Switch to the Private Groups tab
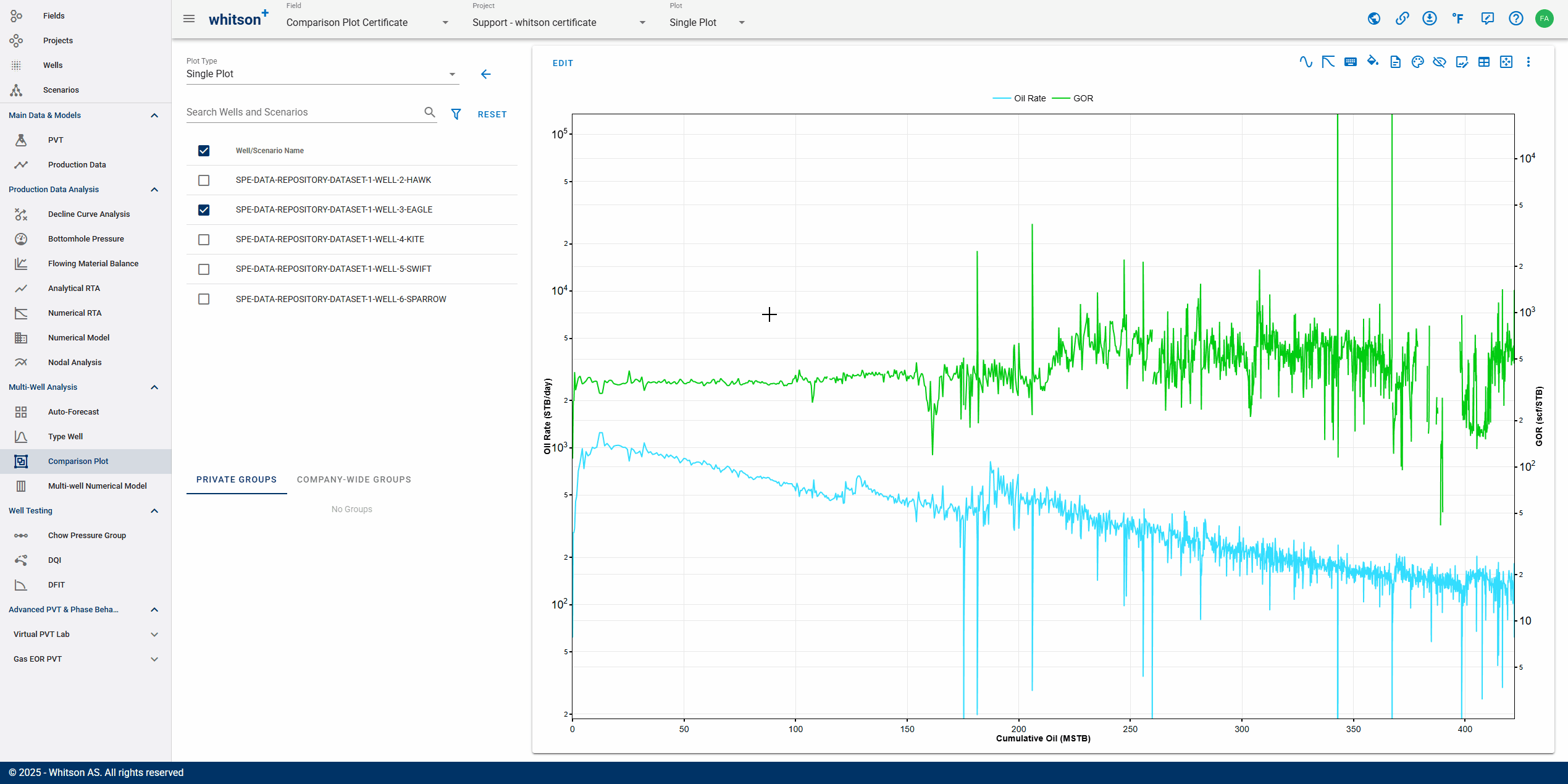The width and height of the screenshot is (1568, 784). click(237, 479)
